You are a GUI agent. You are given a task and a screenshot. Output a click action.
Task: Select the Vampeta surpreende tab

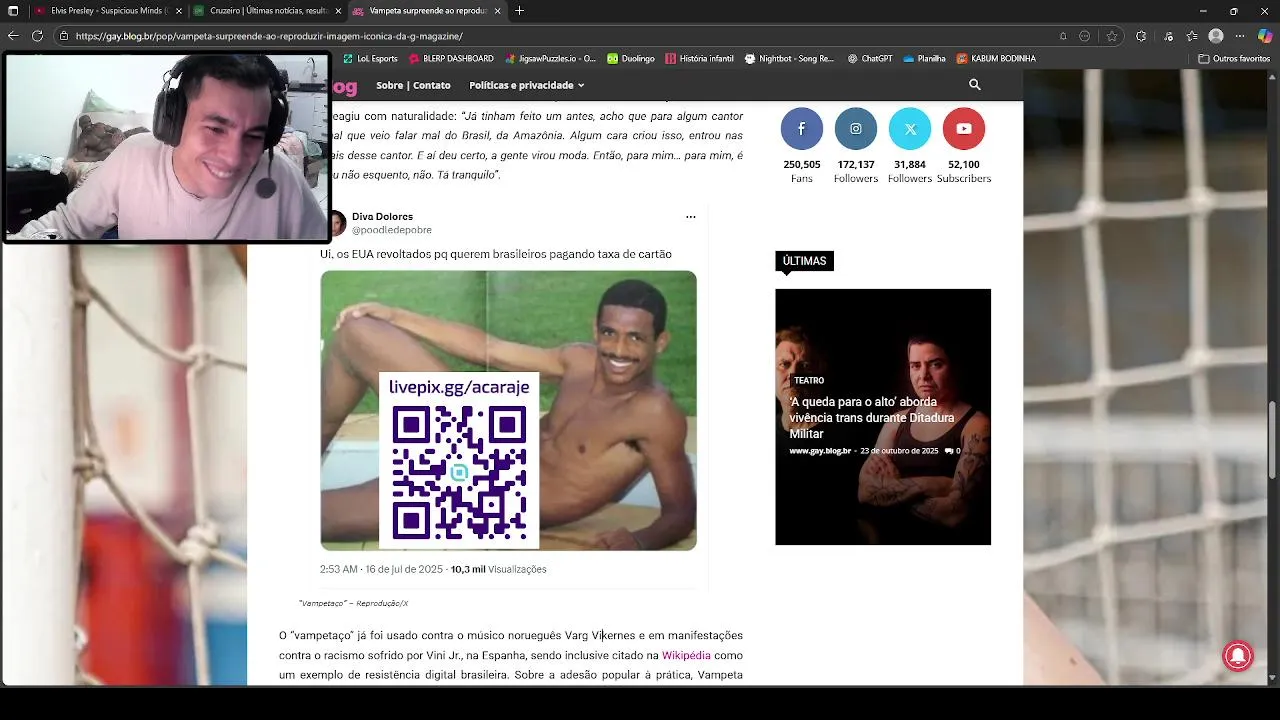(427, 11)
